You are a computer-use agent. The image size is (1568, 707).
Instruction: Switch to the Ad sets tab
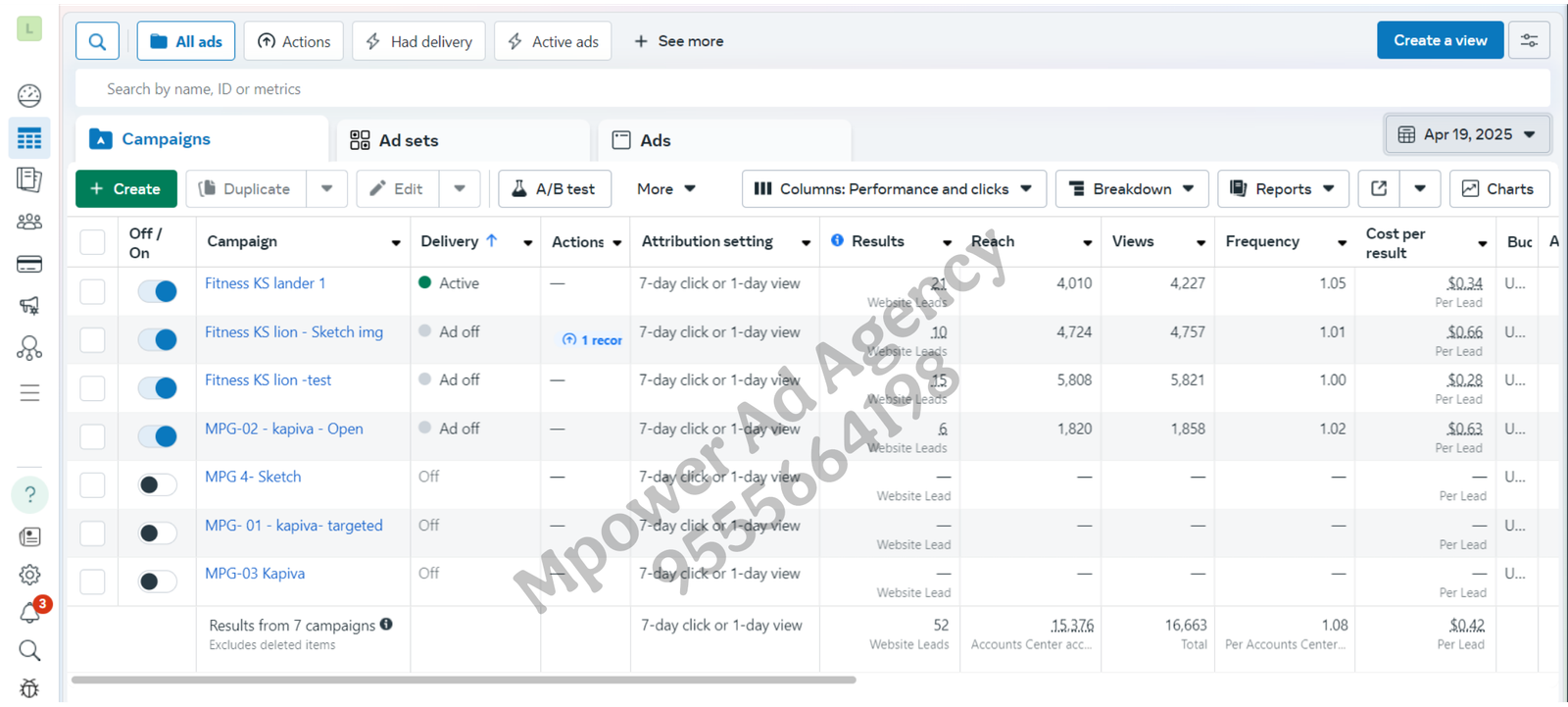(463, 140)
